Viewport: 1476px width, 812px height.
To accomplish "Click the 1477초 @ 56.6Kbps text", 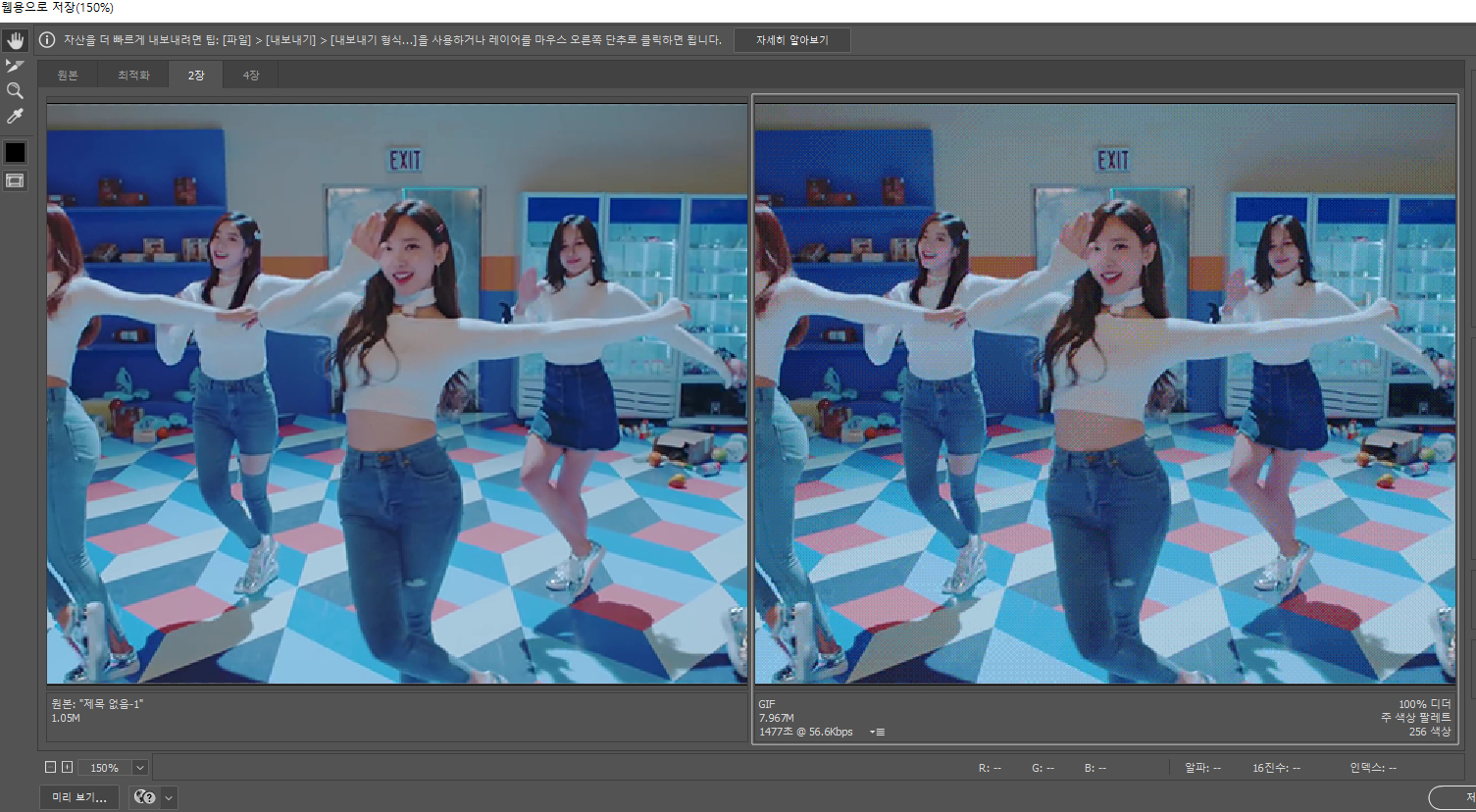I will pos(805,732).
